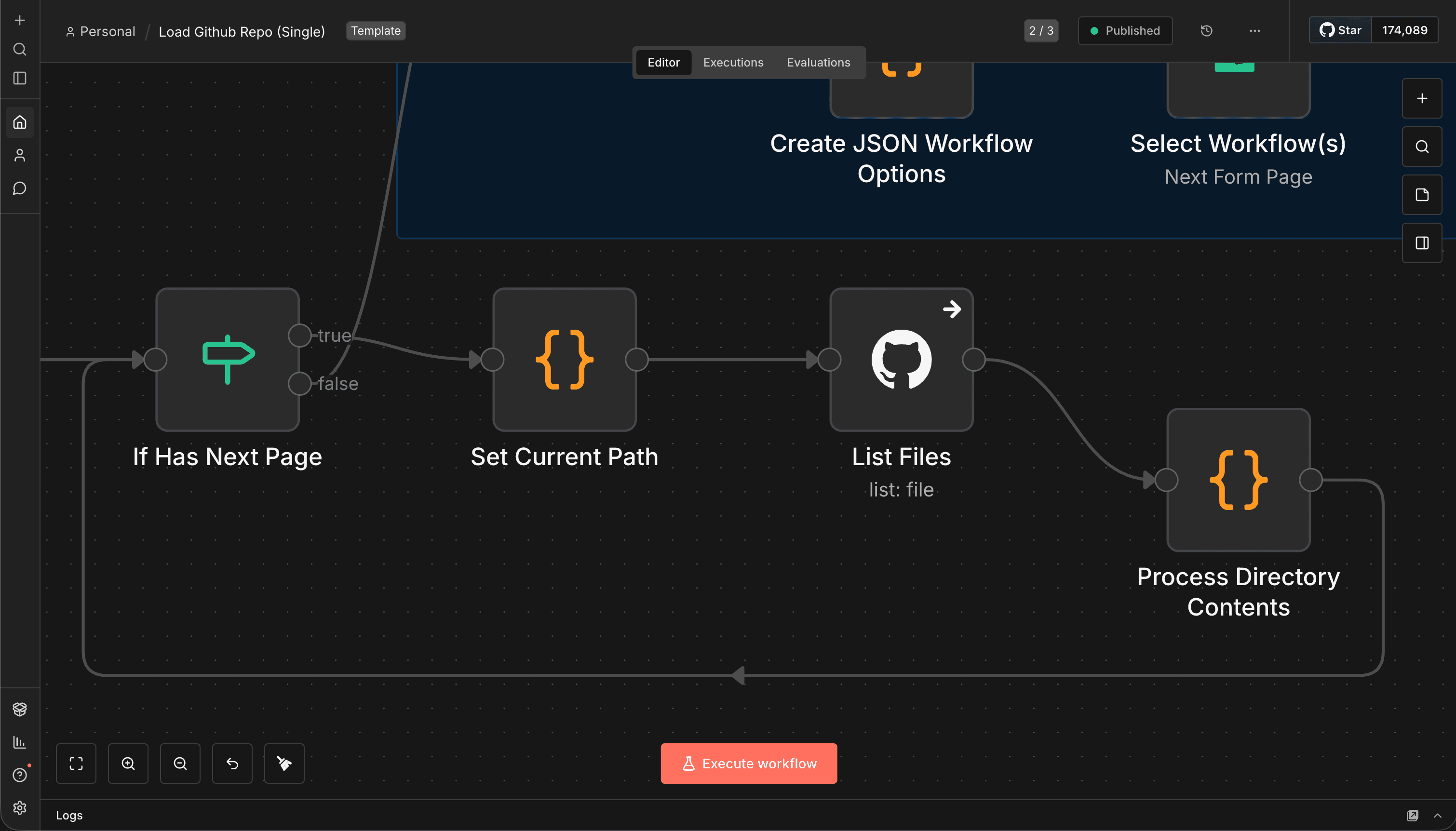Select the List Files GitHub node
The image size is (1456, 831).
point(901,360)
